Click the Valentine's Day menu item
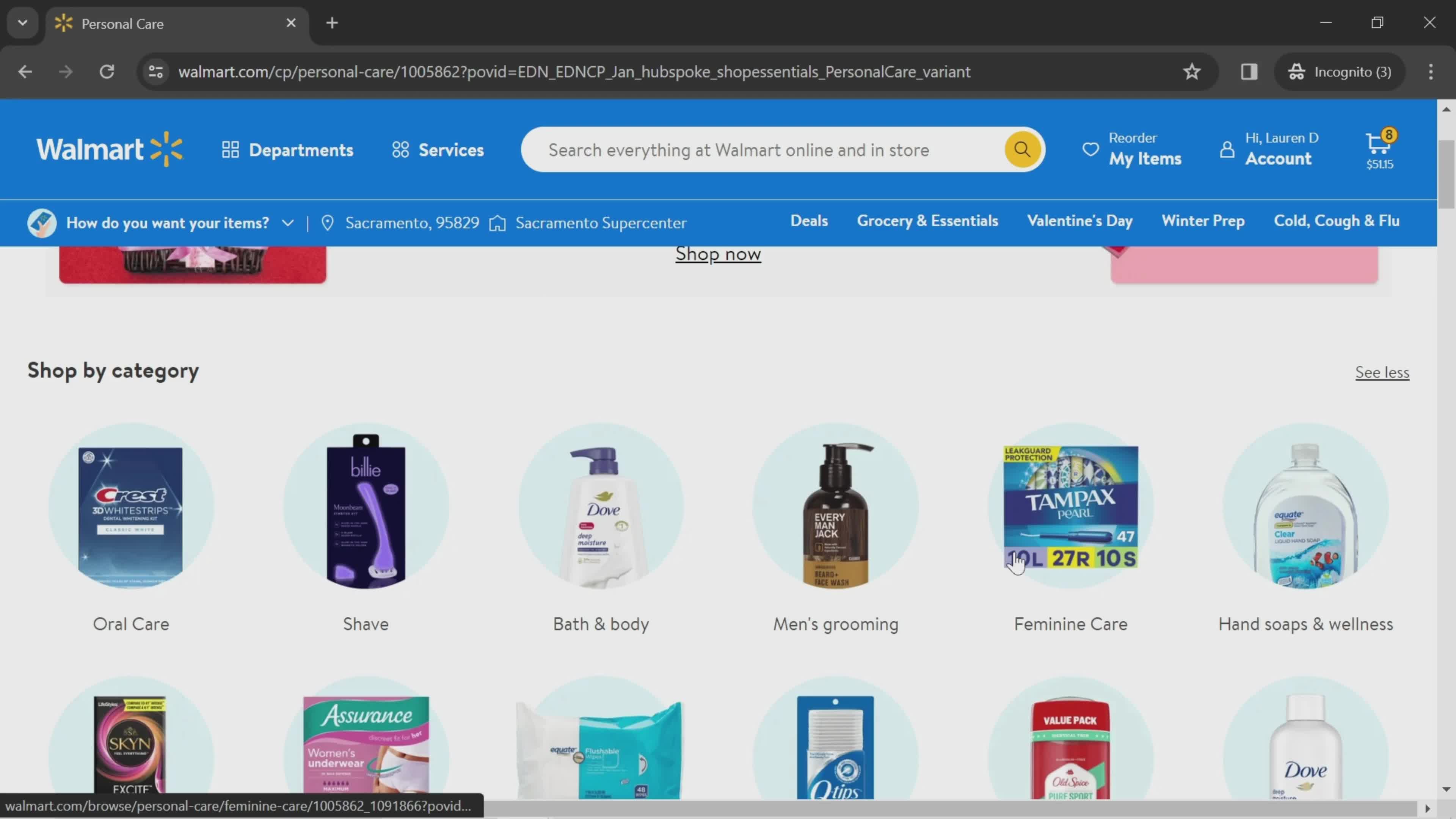The width and height of the screenshot is (1456, 819). tap(1079, 220)
